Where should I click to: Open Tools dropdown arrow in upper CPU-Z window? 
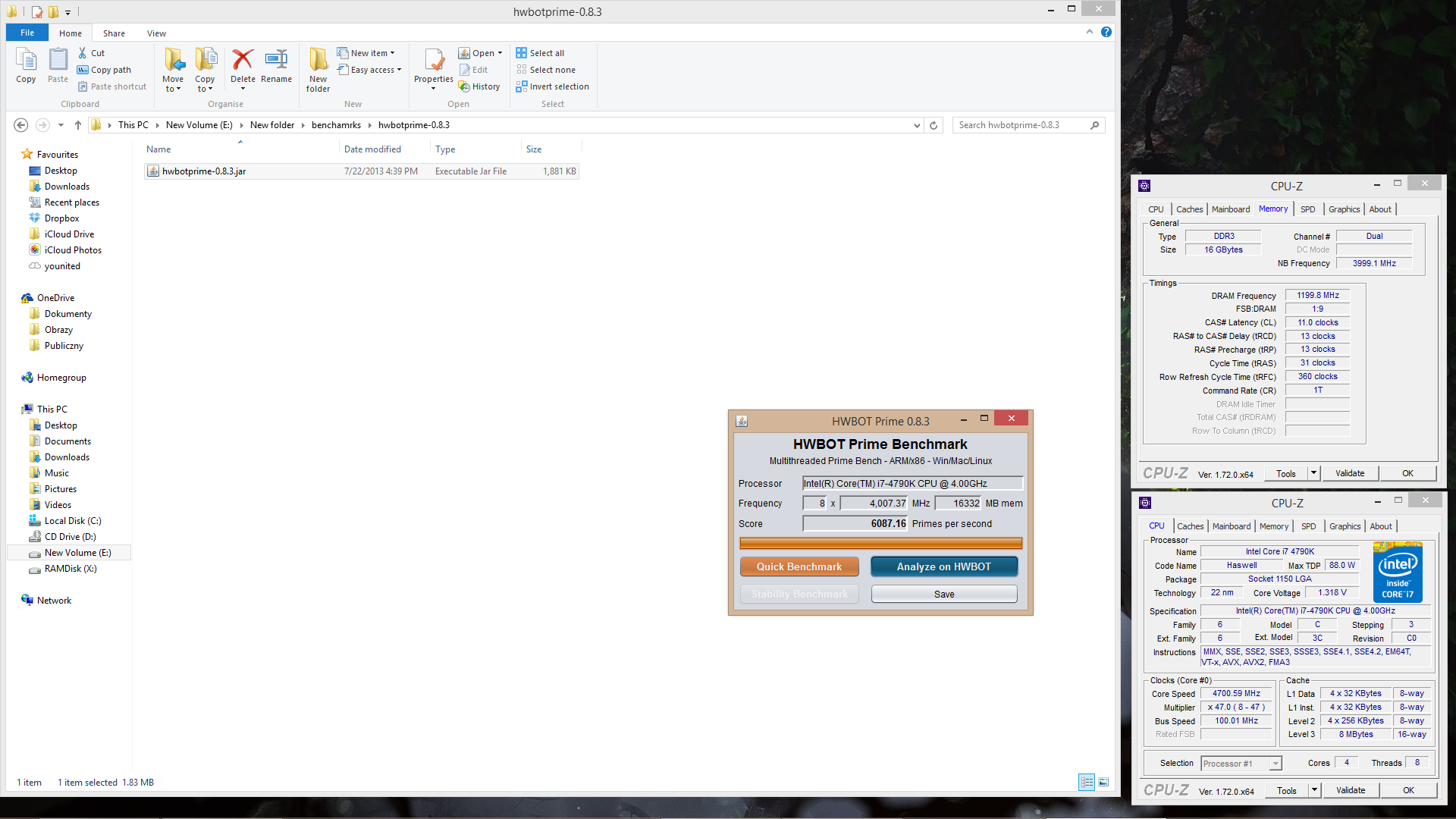pos(1313,473)
